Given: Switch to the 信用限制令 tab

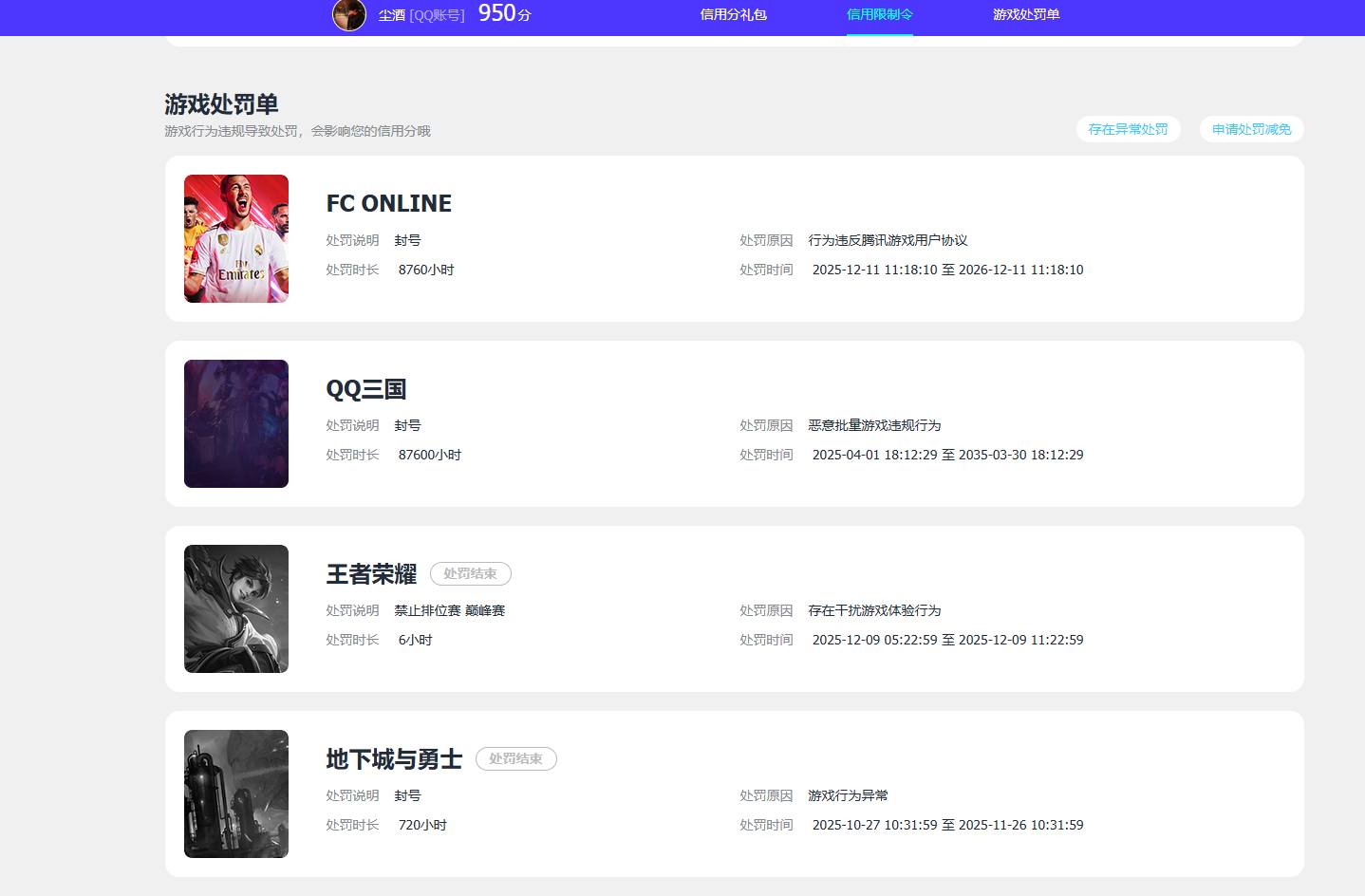Looking at the screenshot, I should pyautogui.click(x=880, y=14).
